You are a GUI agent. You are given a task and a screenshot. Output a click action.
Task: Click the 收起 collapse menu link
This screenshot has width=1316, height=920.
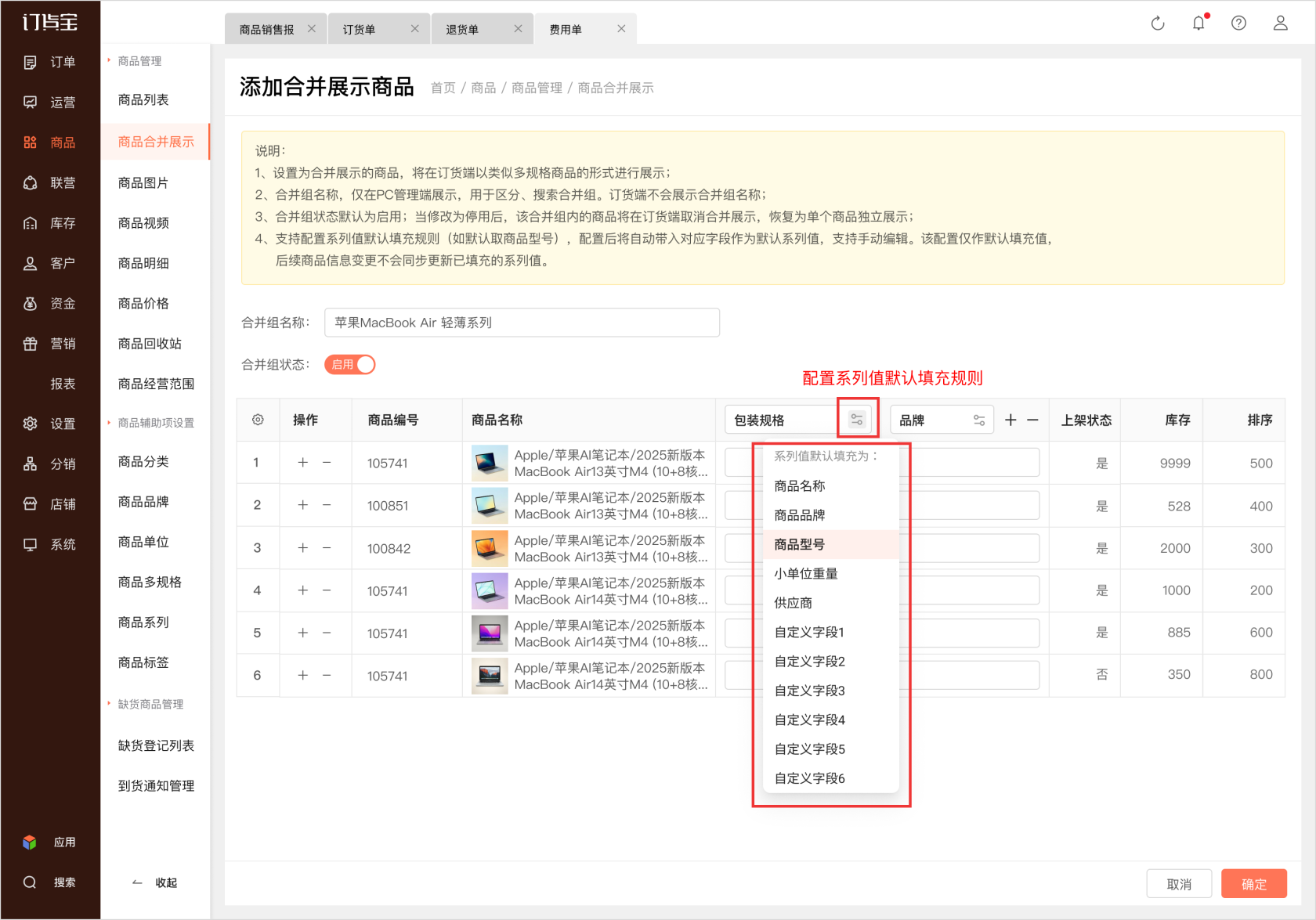coord(154,882)
